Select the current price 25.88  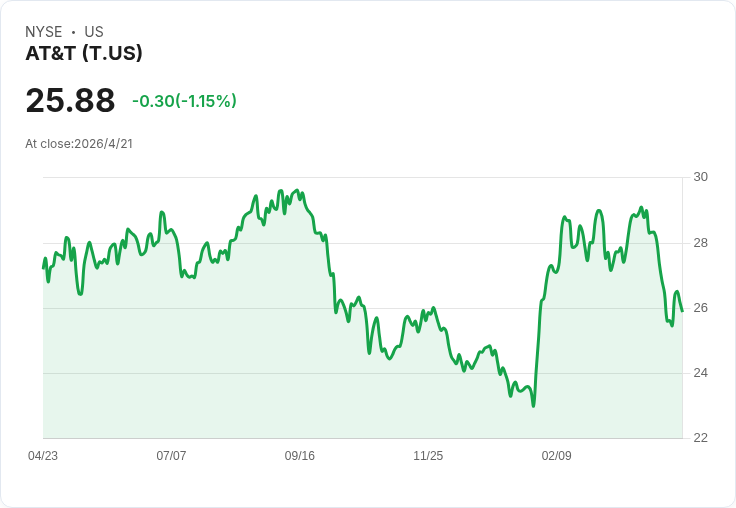(x=70, y=100)
